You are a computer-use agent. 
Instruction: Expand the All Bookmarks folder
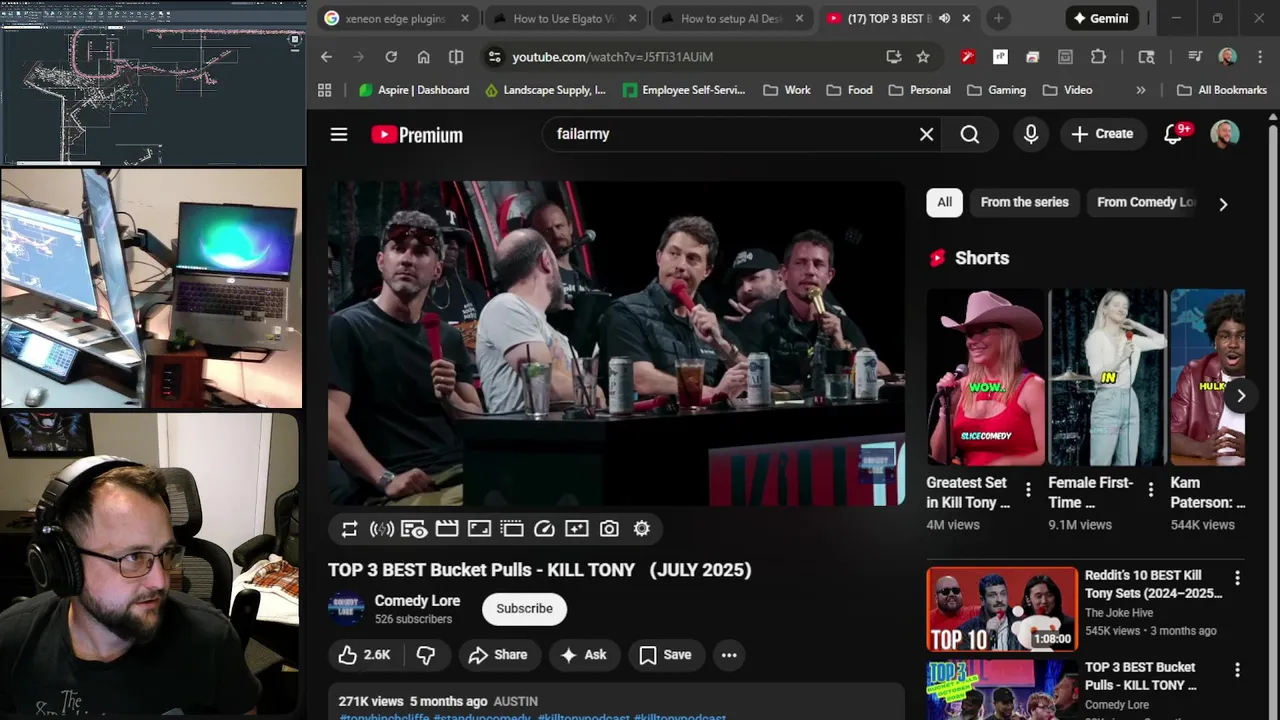[x=1222, y=90]
